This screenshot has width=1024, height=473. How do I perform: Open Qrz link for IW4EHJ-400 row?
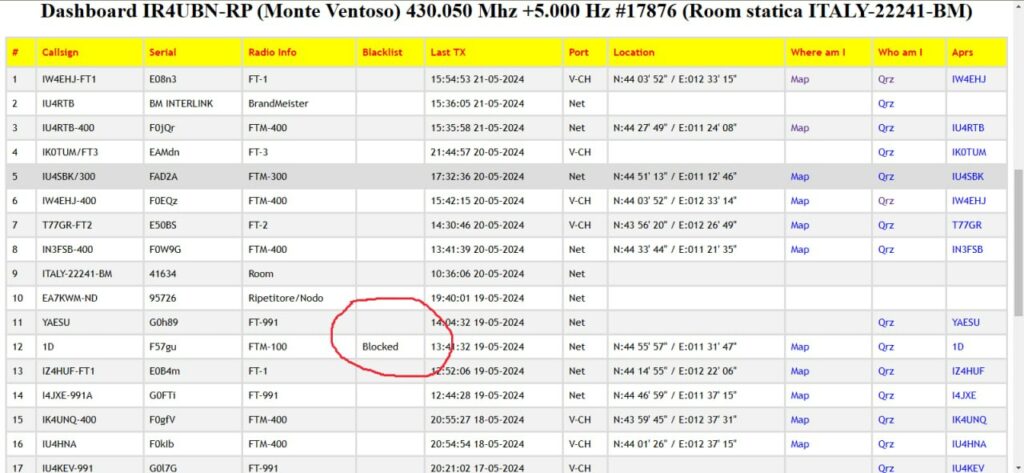[886, 201]
